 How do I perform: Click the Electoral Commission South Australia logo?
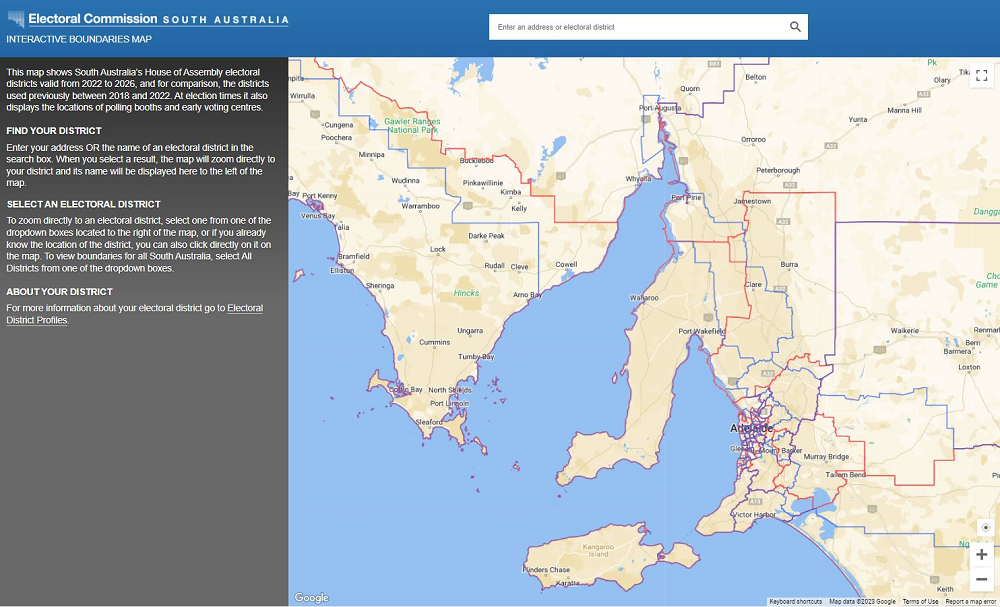(x=147, y=20)
